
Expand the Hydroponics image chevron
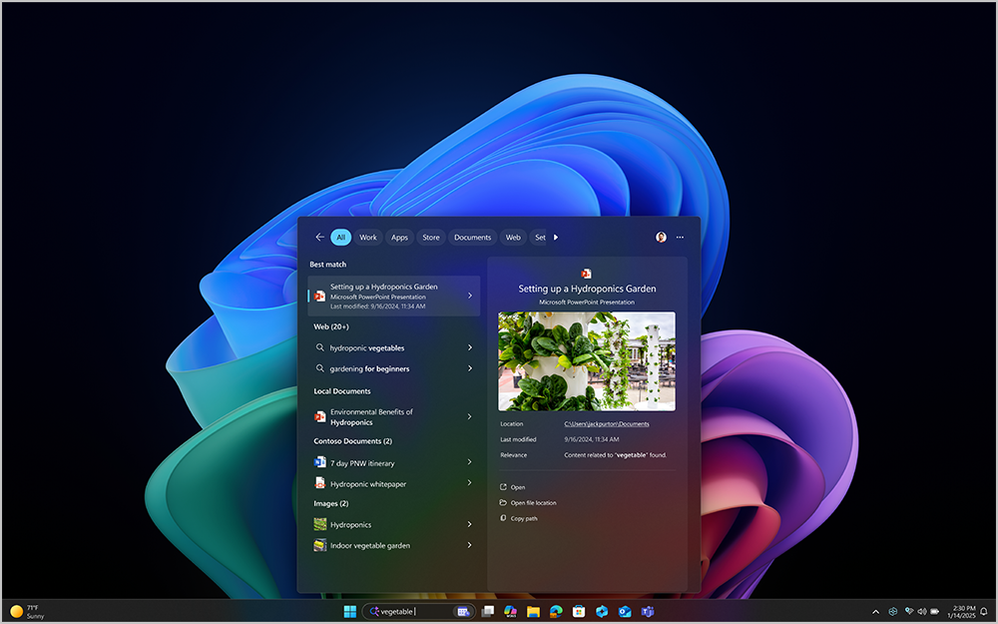tap(470, 524)
